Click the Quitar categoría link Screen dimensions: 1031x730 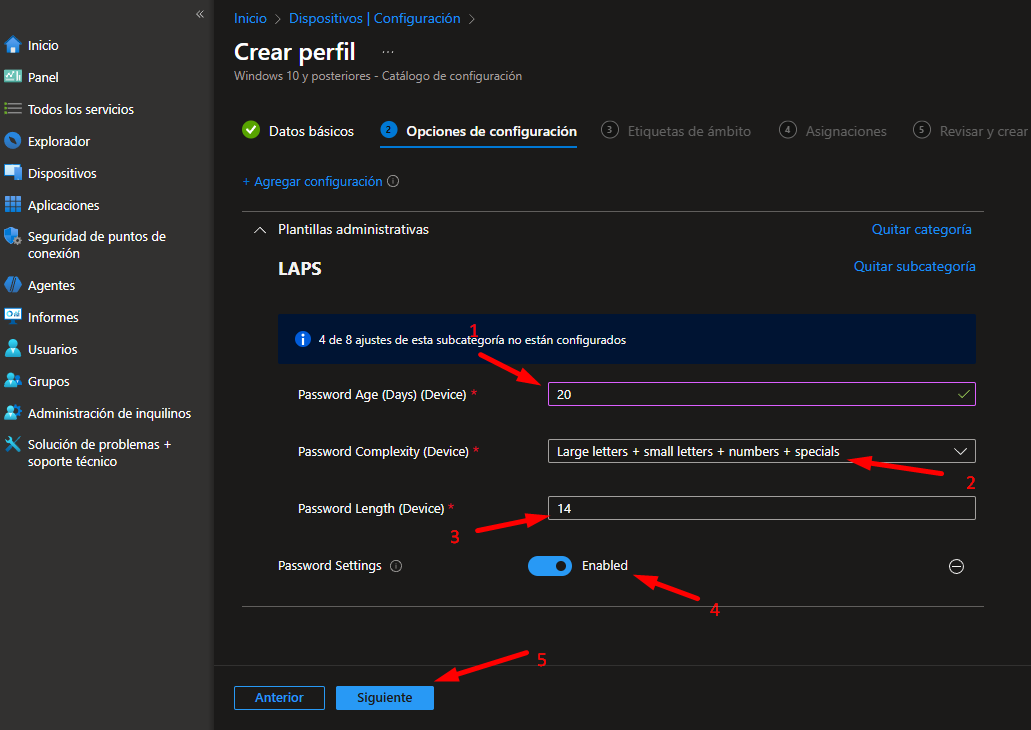(x=921, y=229)
